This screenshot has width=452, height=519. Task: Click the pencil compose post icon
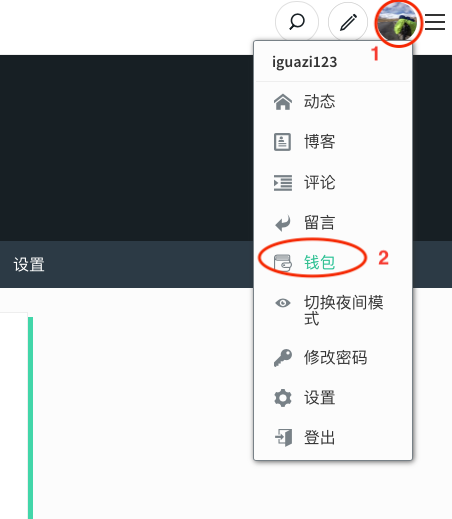348,22
